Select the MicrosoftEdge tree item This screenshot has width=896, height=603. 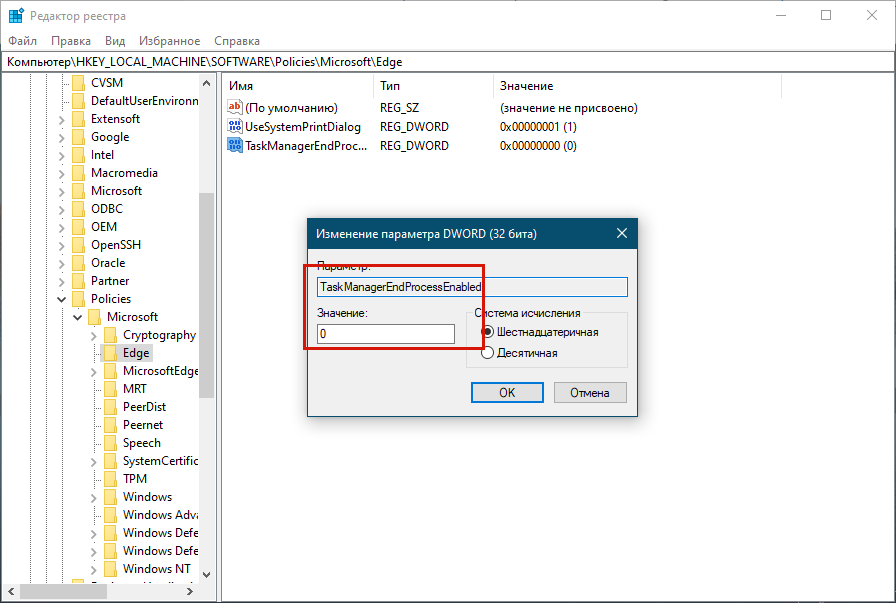coord(161,371)
